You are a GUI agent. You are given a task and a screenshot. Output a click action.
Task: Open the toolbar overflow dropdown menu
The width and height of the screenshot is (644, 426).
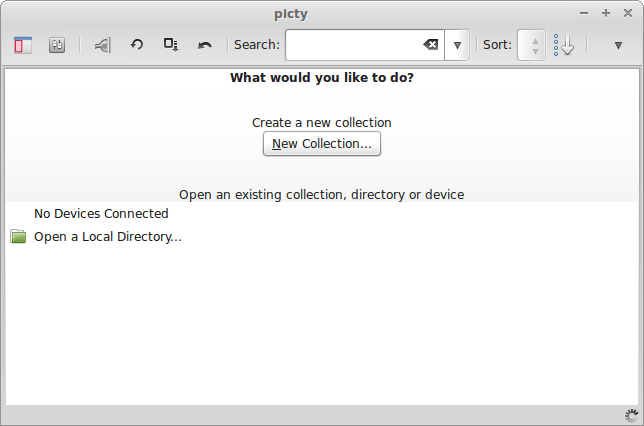tap(618, 45)
